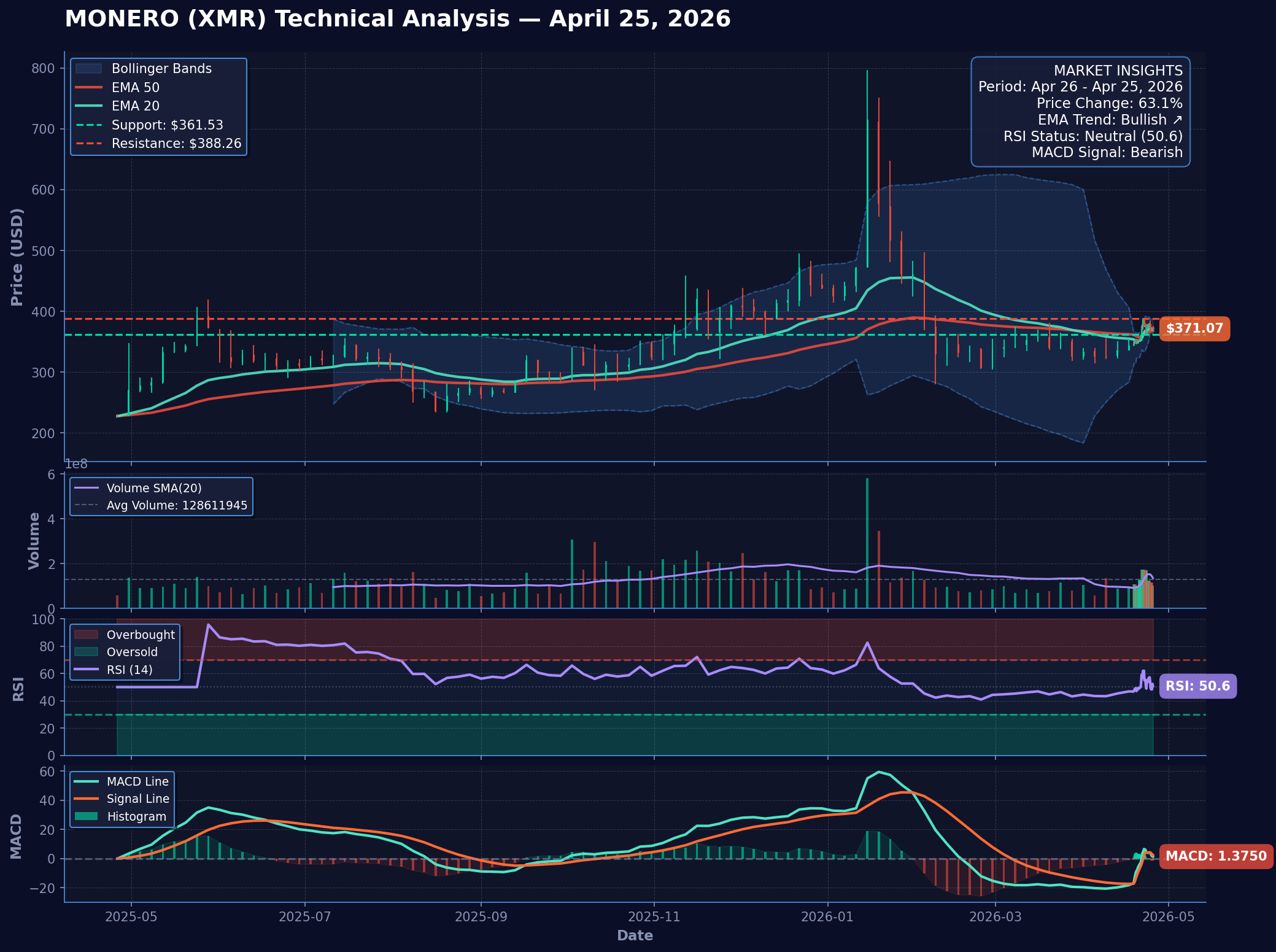Click the Market Insights info box
Viewport: 1276px width, 952px height.
coord(1080,112)
